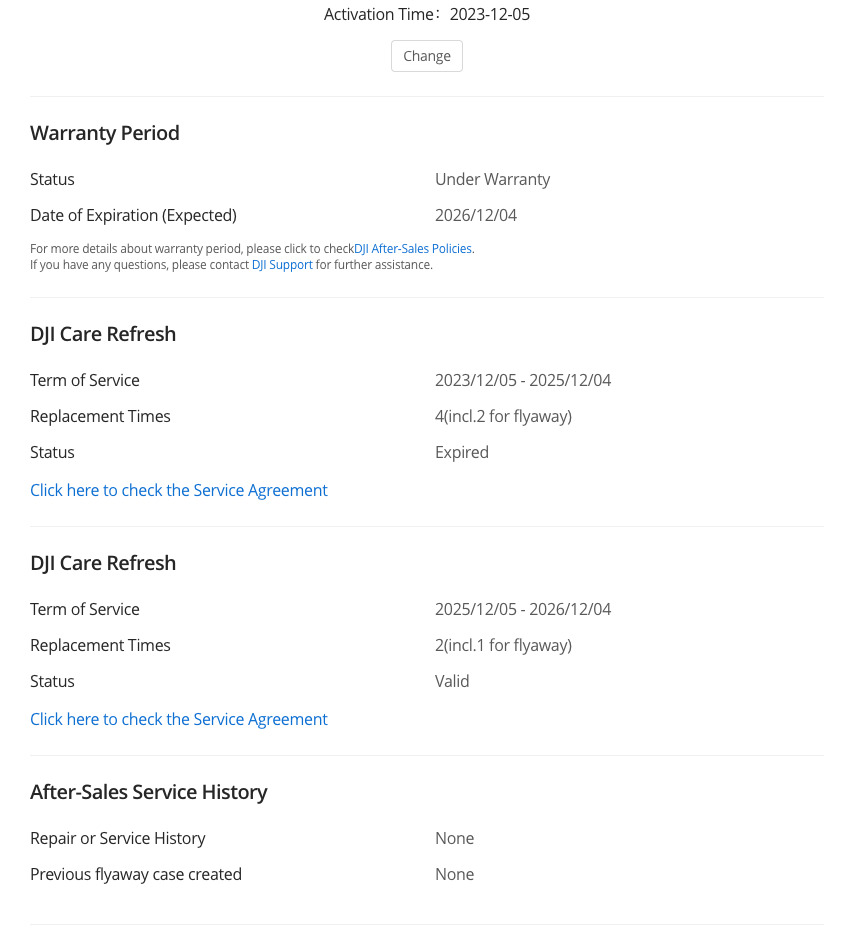Click the Change button under Activation Time
This screenshot has height=937, width=862.
427,56
